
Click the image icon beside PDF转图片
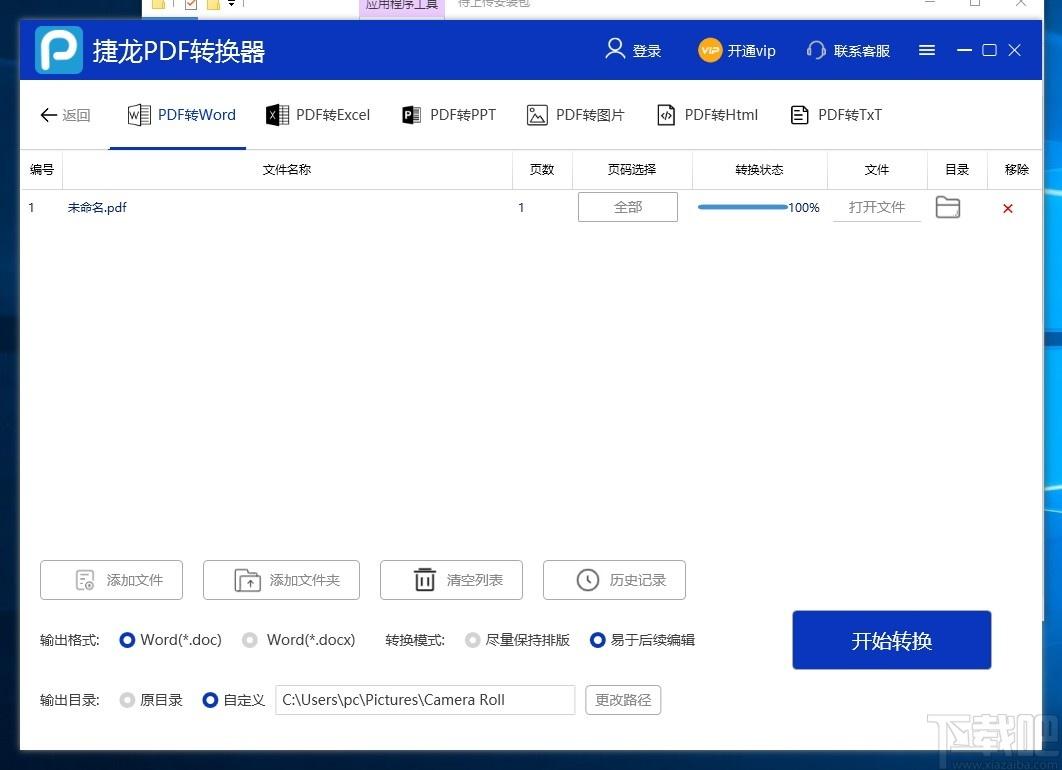click(x=537, y=115)
